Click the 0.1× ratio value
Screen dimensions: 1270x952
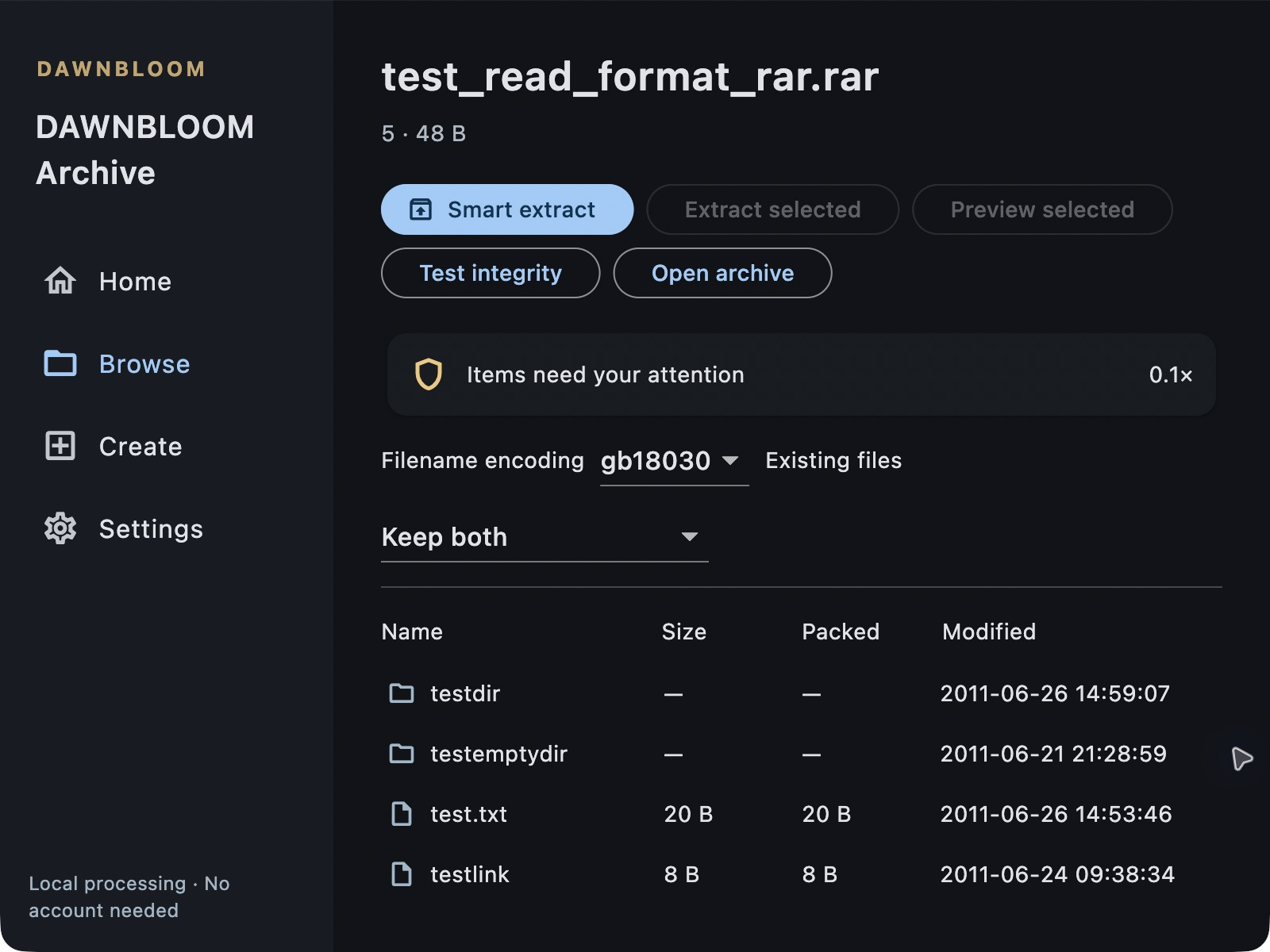point(1171,374)
